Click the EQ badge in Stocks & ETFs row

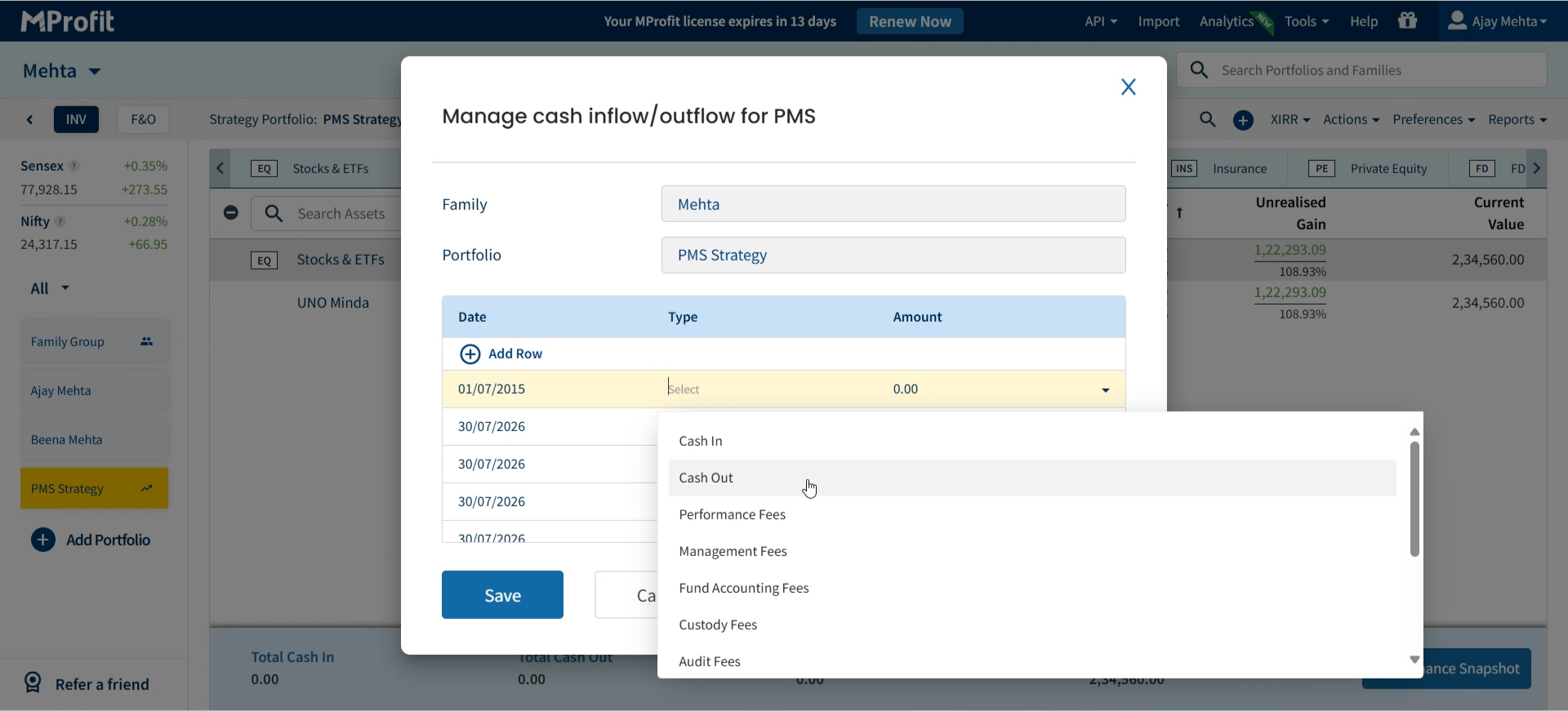click(x=264, y=260)
